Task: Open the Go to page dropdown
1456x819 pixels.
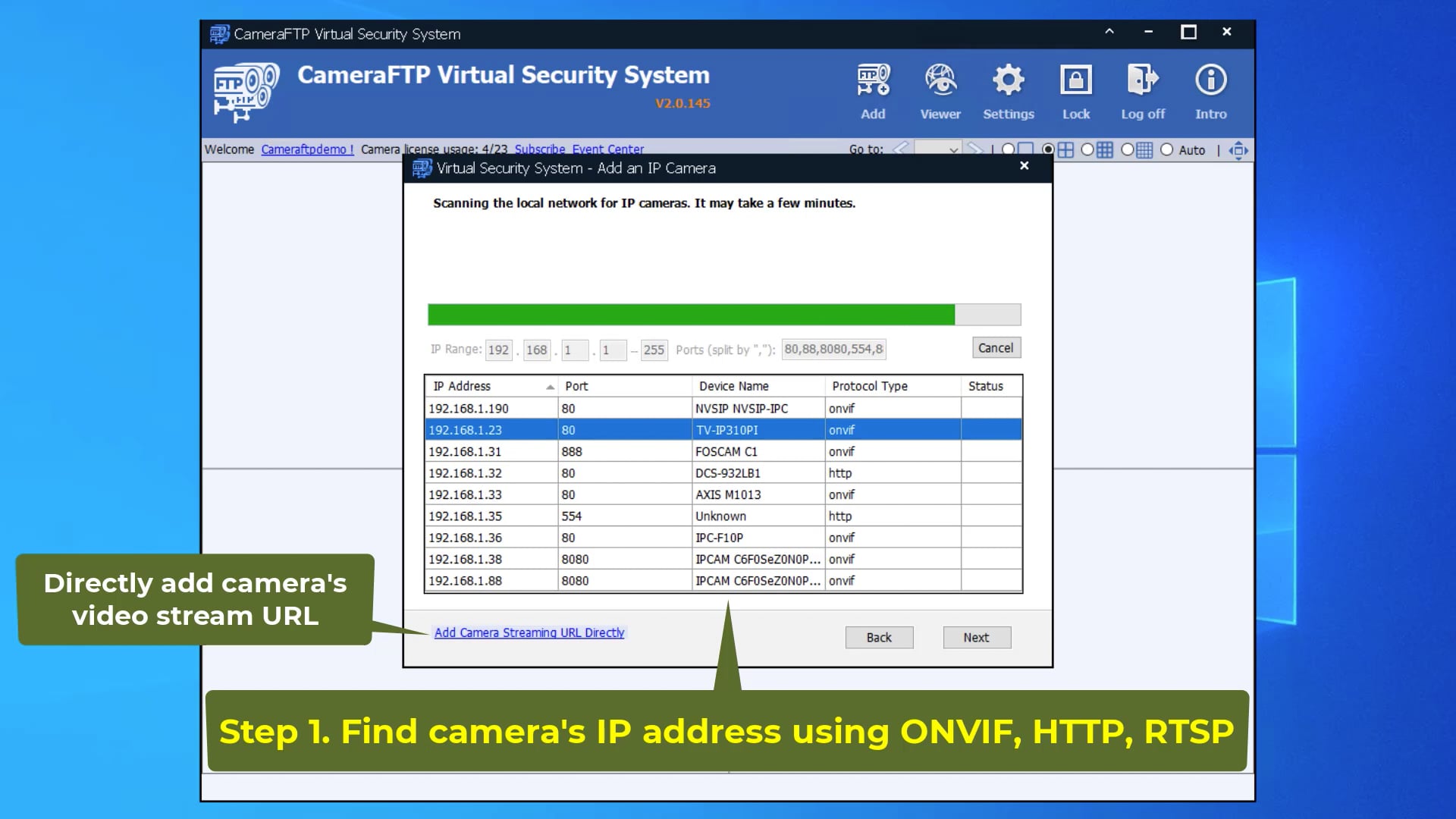Action: 938,149
